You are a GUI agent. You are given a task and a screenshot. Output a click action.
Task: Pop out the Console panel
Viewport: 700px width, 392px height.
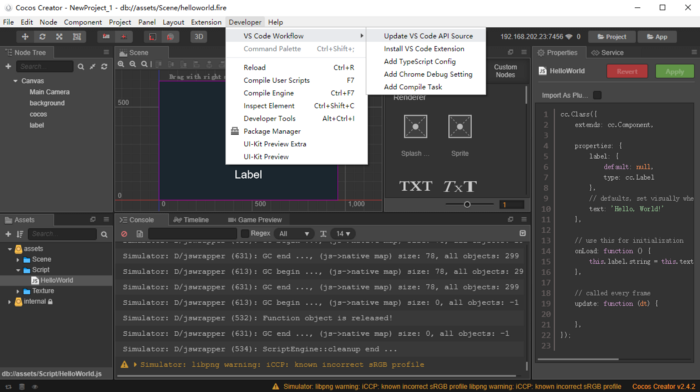(x=511, y=219)
